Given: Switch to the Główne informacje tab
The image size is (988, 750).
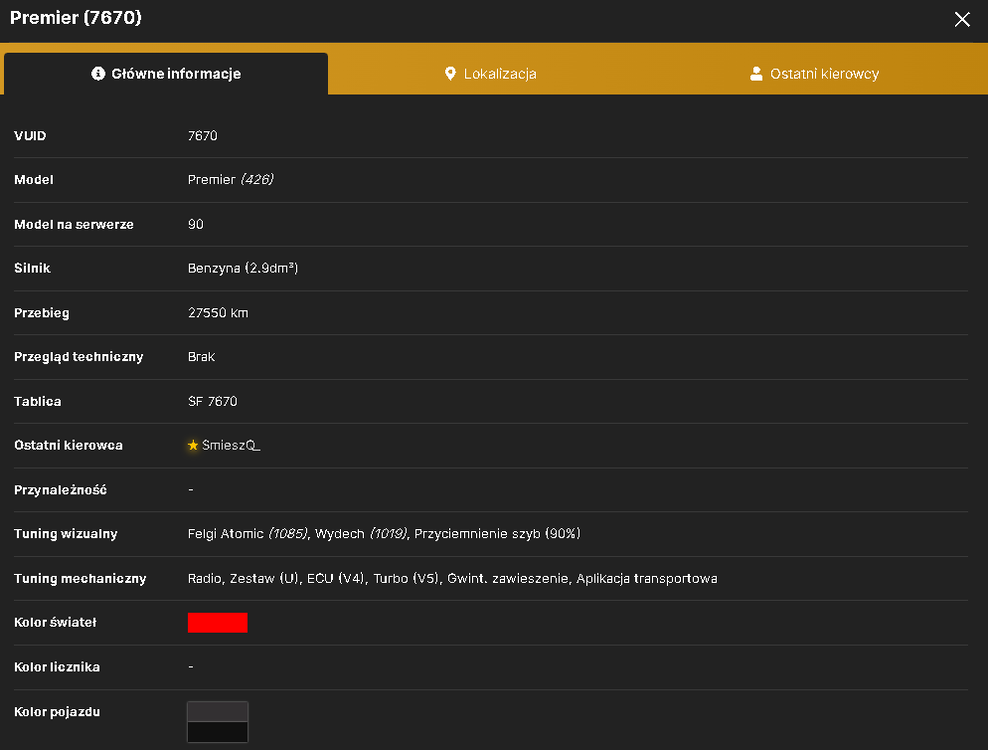Looking at the screenshot, I should [x=166, y=74].
